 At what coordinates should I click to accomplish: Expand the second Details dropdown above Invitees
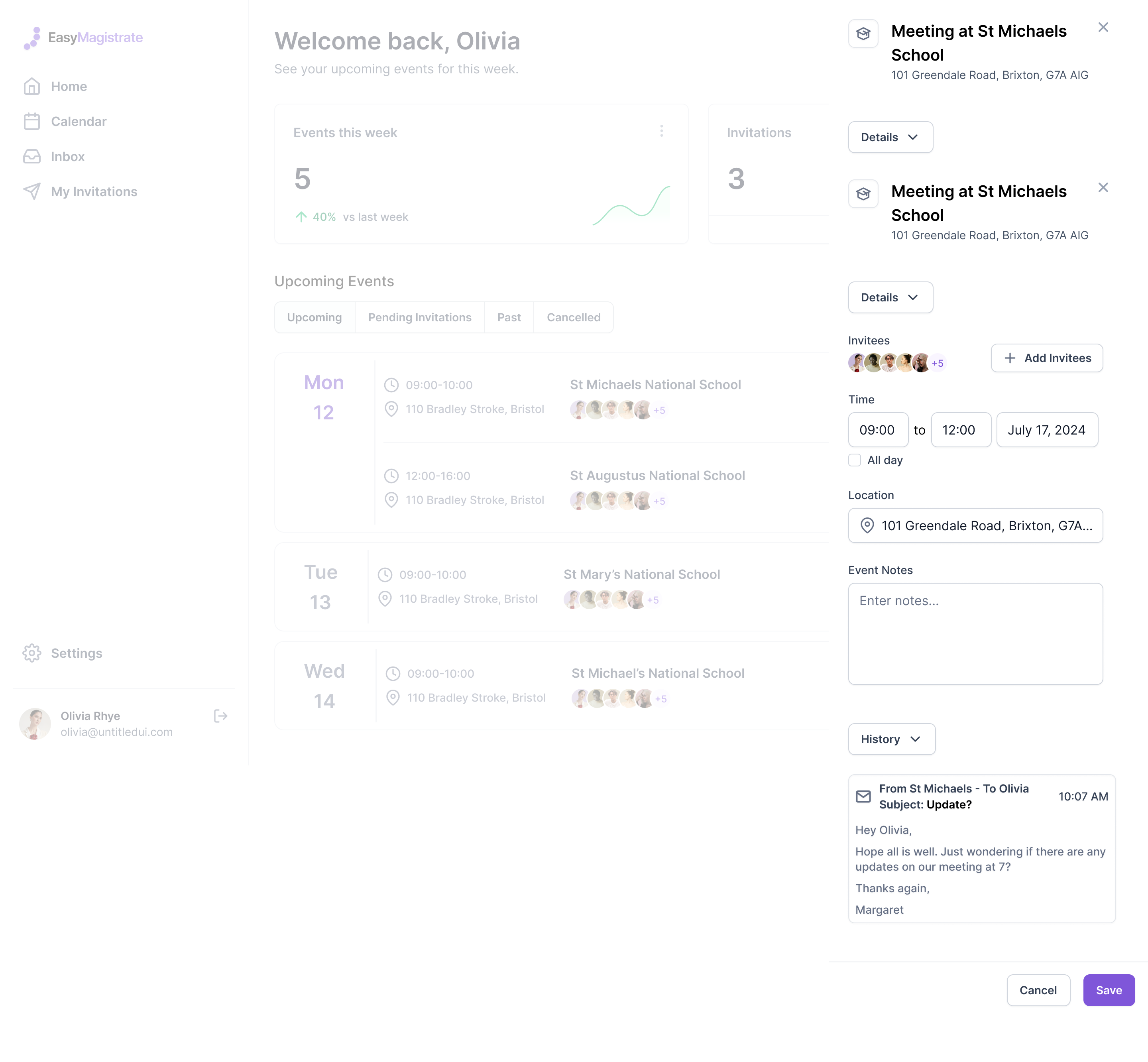[890, 297]
